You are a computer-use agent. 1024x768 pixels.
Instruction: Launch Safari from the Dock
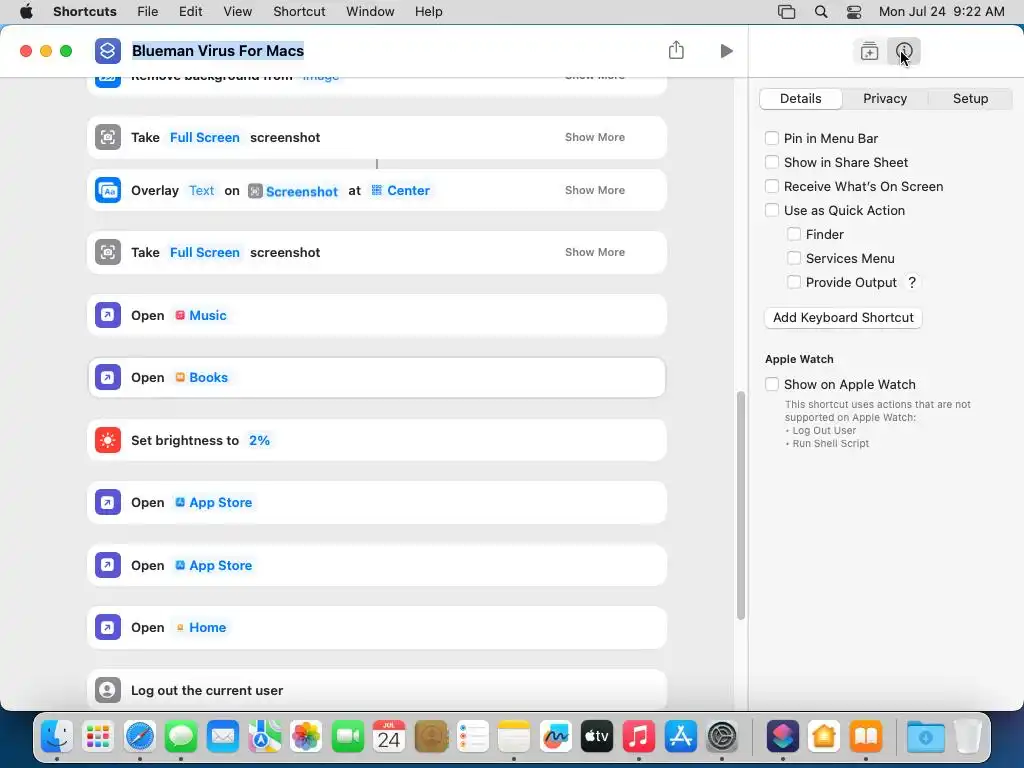coord(140,737)
